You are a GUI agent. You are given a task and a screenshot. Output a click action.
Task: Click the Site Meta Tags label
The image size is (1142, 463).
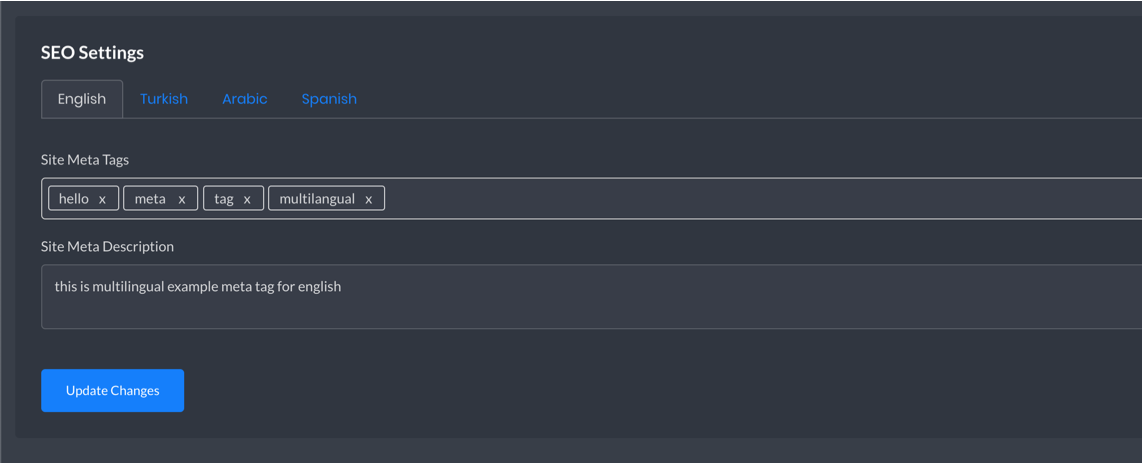click(85, 159)
